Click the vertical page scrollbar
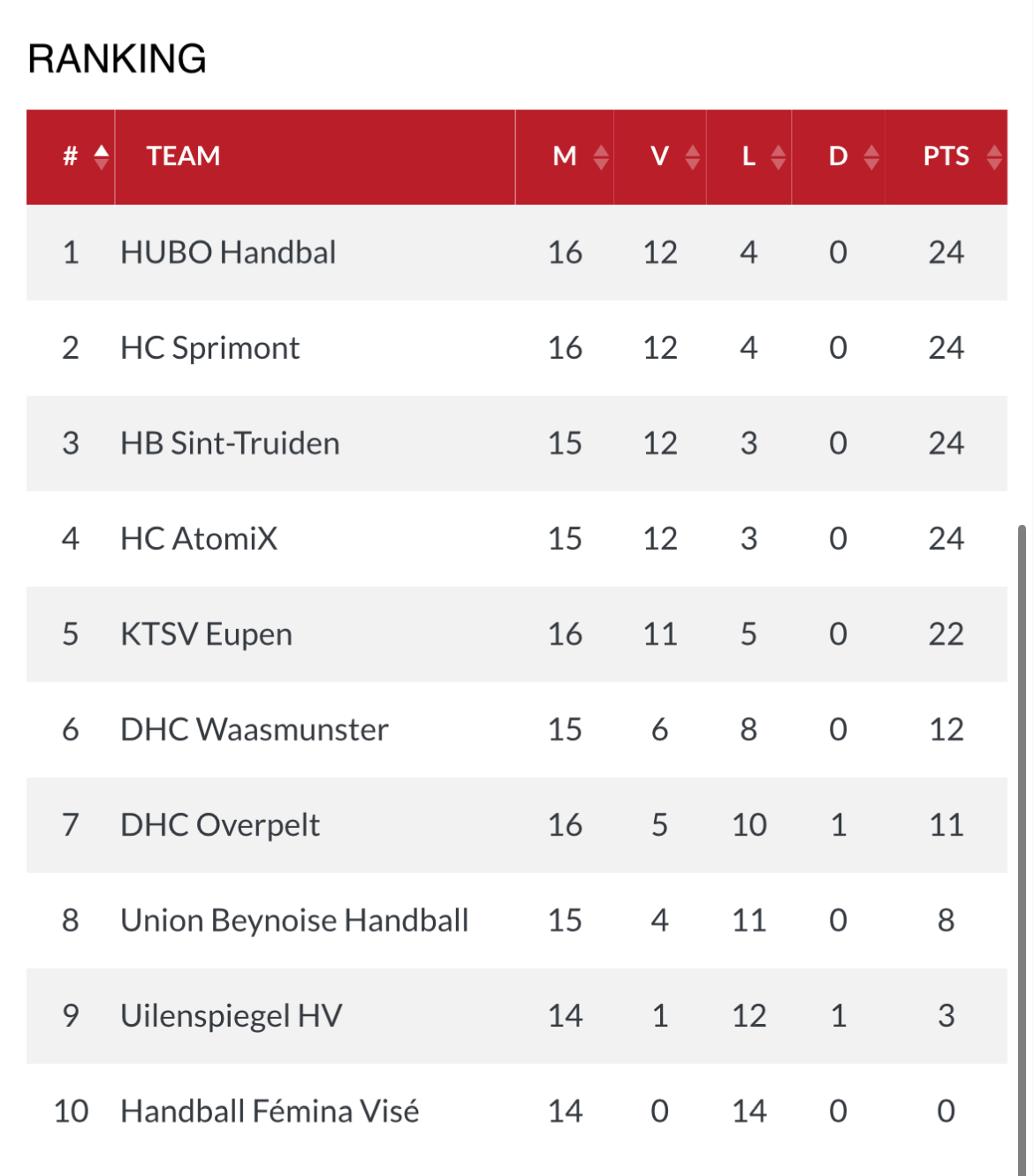 (x=1022, y=848)
